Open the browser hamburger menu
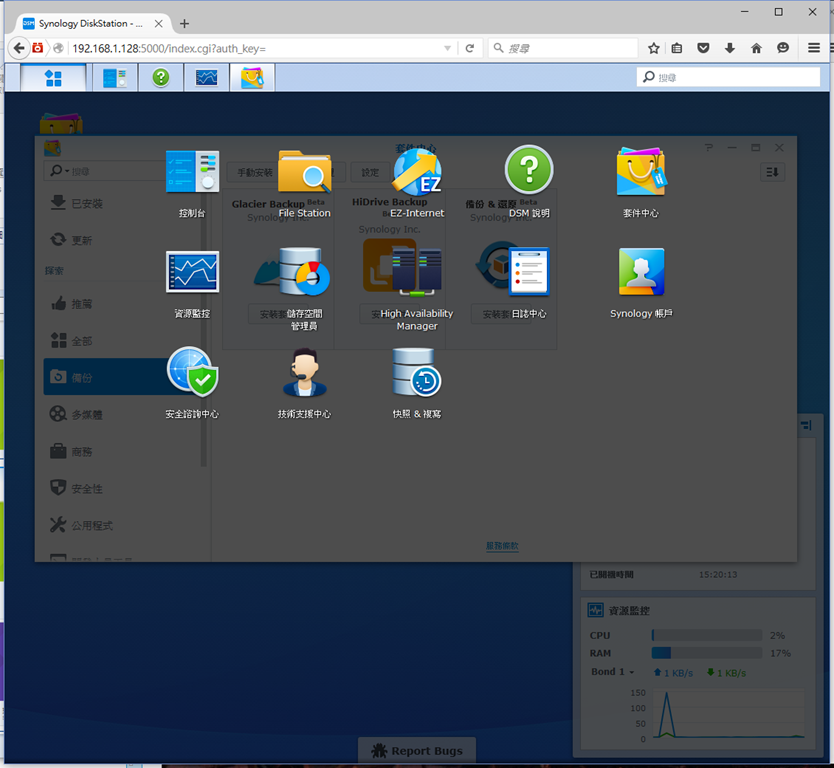834x768 pixels. (x=814, y=48)
